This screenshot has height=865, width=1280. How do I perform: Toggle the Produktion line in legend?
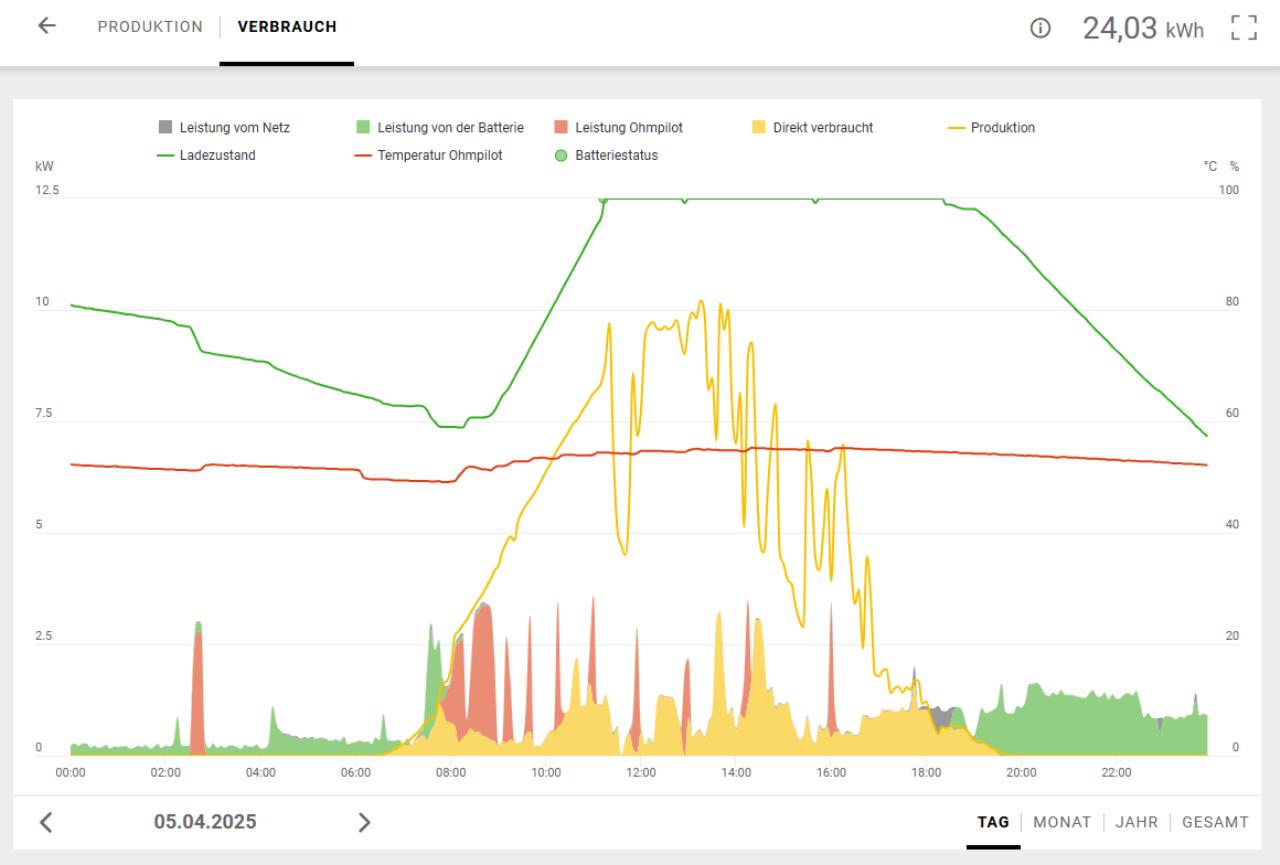tap(990, 128)
